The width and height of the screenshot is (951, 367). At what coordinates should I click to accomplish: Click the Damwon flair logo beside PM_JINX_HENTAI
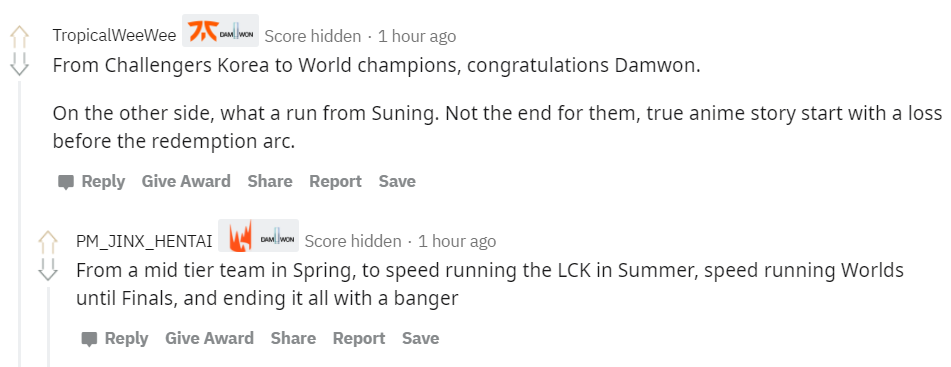[x=277, y=236]
